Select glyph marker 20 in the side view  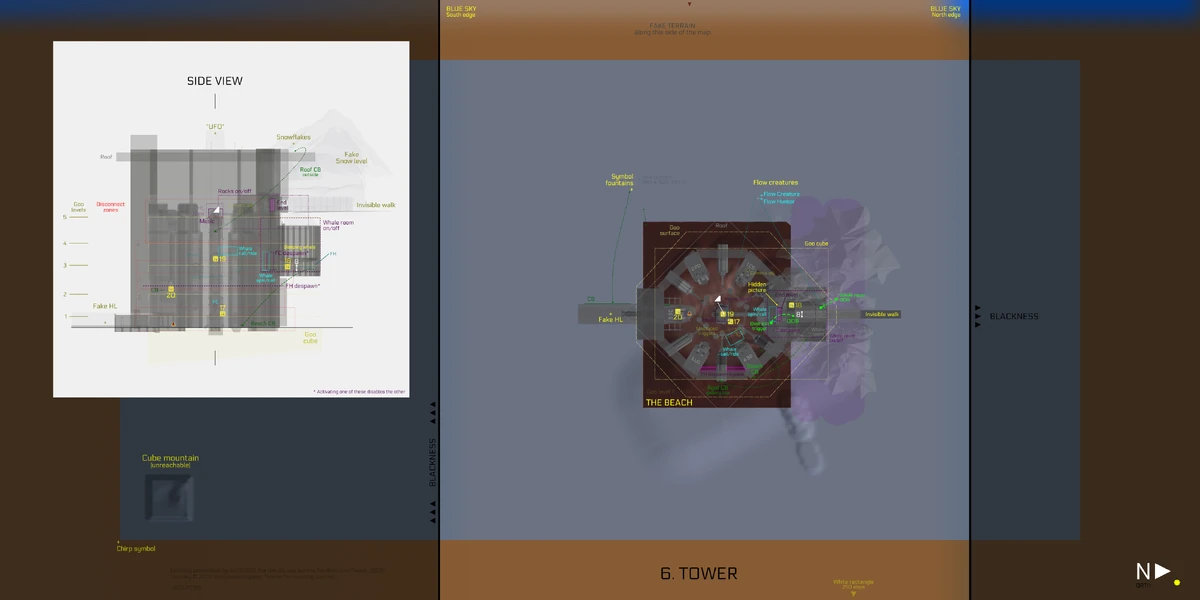(x=170, y=293)
